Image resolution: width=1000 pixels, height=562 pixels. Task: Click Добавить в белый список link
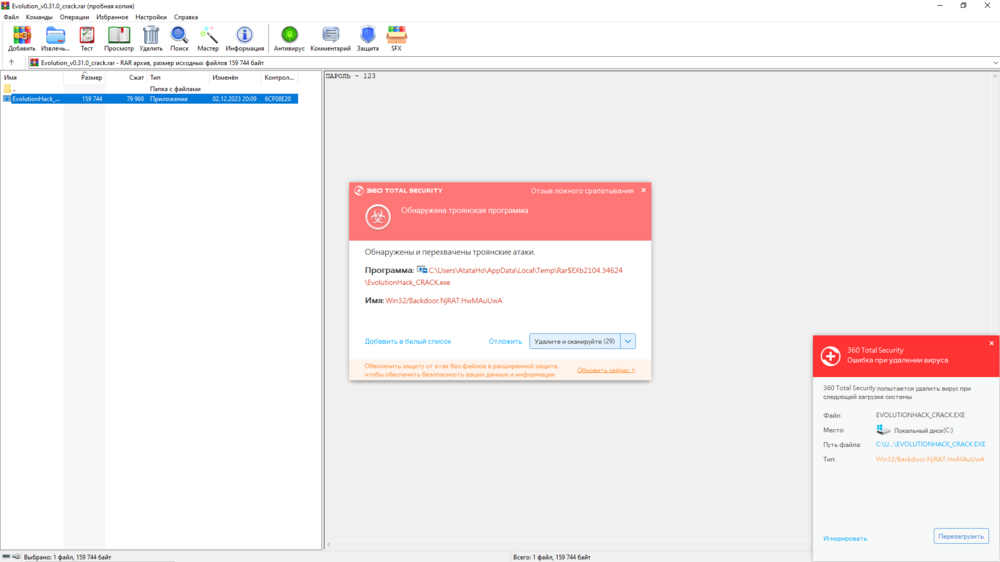408,341
